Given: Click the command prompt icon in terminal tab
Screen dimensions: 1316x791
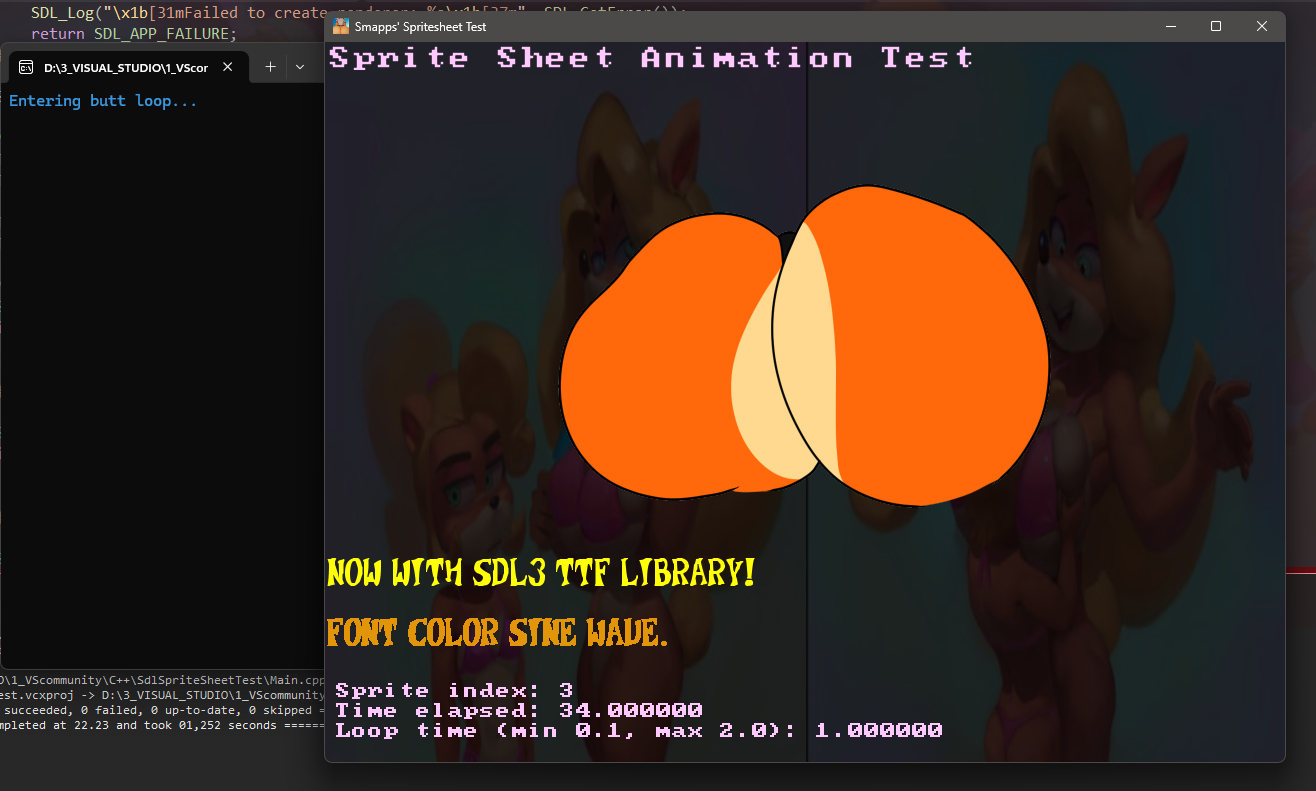Looking at the screenshot, I should [24, 67].
